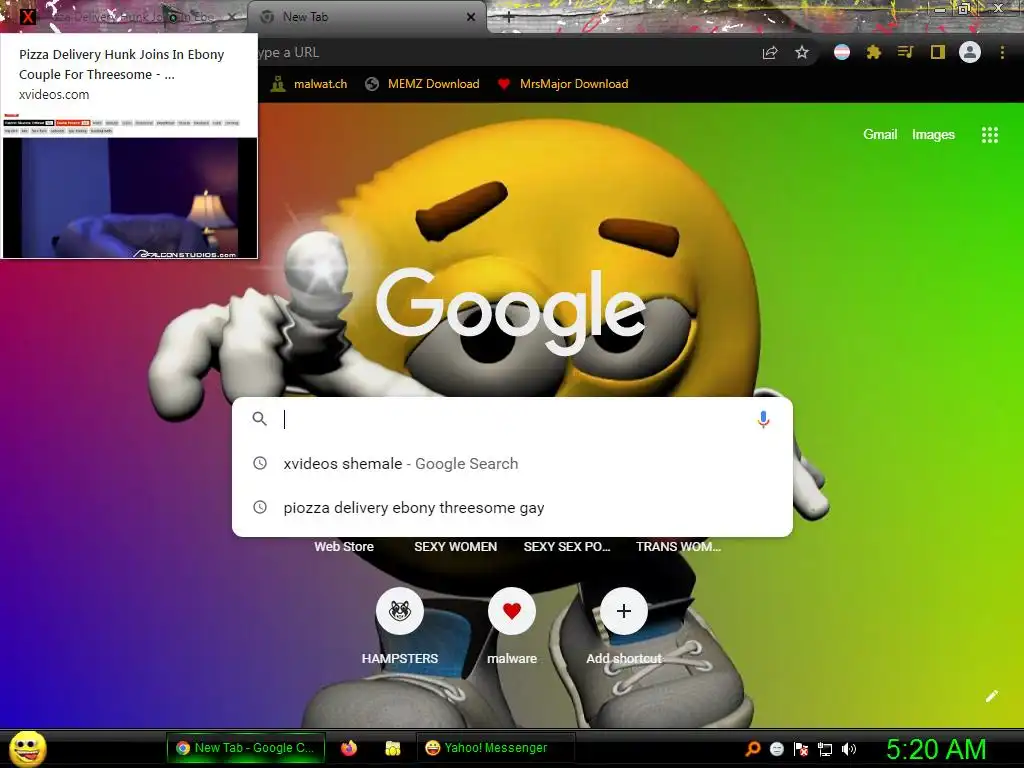Select the 'piozza delivery' history suggestion
Image resolution: width=1024 pixels, height=768 pixels.
(513, 507)
